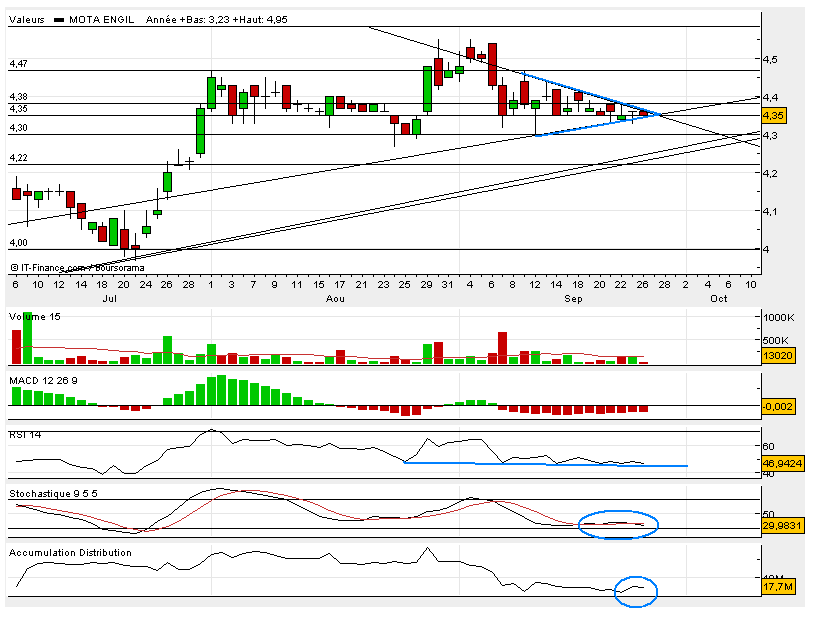Viewport: 817px width, 619px height.
Task: Click the Volume 15 panel label
Action: click(x=35, y=317)
